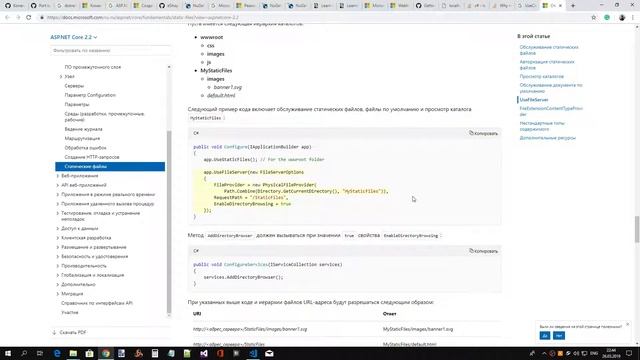This screenshot has height=360, width=640.
Task: Switch to the first GitHub browser tab
Action: (x=14, y=6)
